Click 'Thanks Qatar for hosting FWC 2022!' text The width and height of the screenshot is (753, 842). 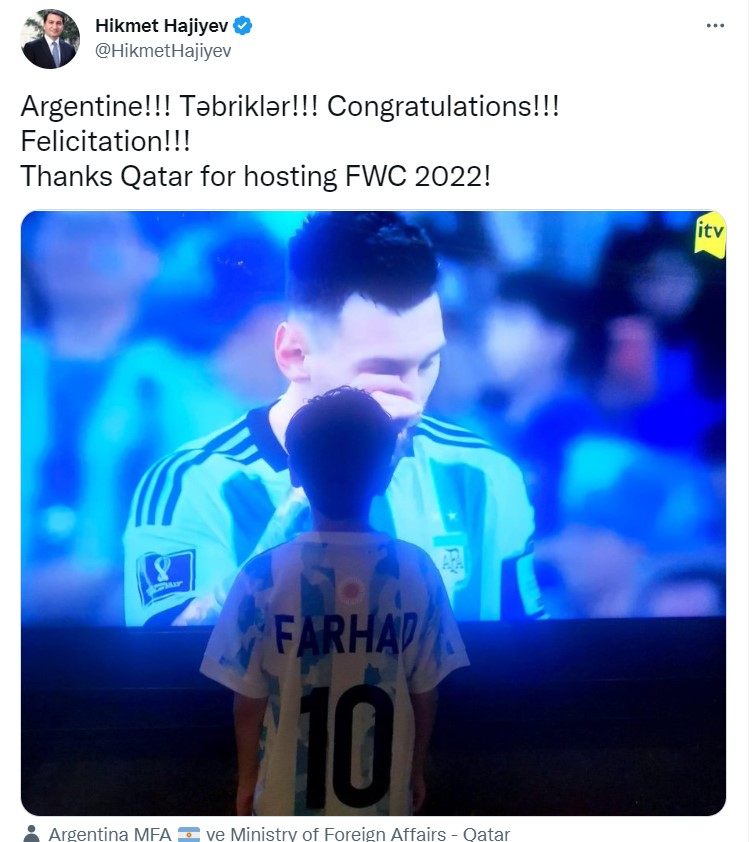click(x=256, y=176)
